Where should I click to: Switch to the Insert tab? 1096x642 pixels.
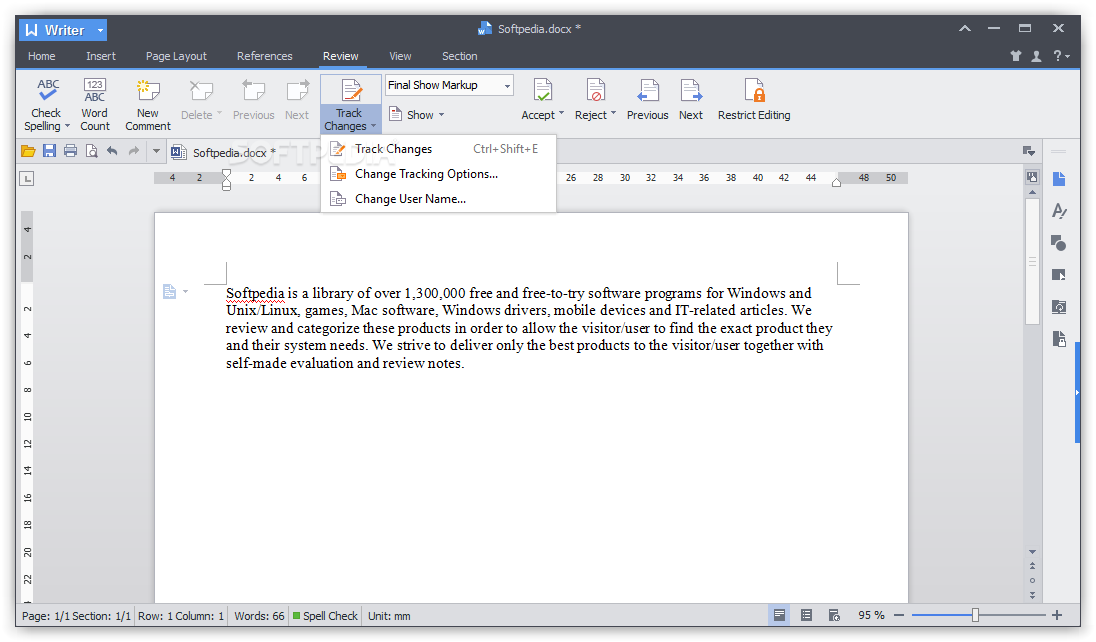coord(101,56)
